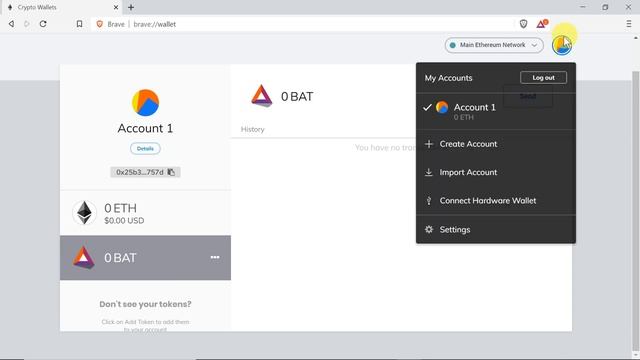Open Settings from the accounts menu
Image resolution: width=640 pixels, height=360 pixels.
[x=496, y=229]
